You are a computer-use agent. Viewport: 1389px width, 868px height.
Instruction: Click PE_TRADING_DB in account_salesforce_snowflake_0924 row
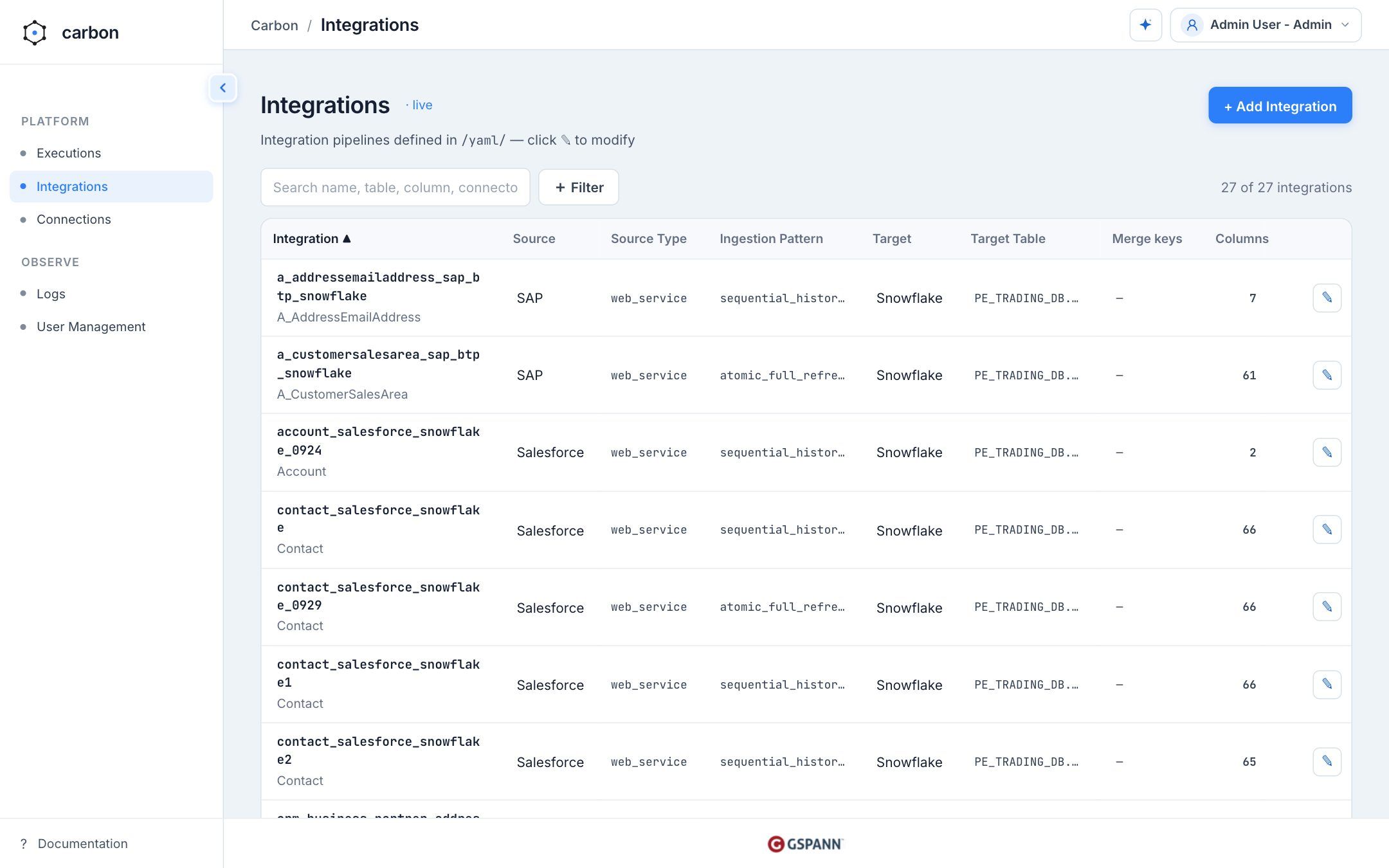(x=1026, y=452)
